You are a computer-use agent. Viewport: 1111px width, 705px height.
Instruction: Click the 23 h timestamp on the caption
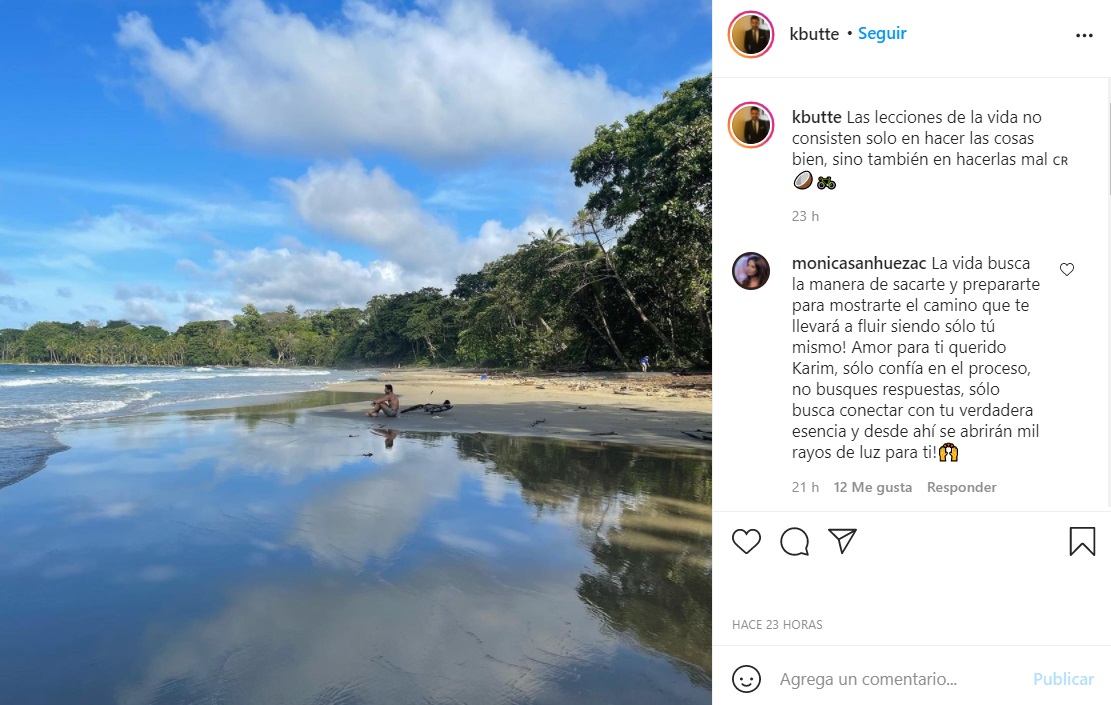[805, 215]
